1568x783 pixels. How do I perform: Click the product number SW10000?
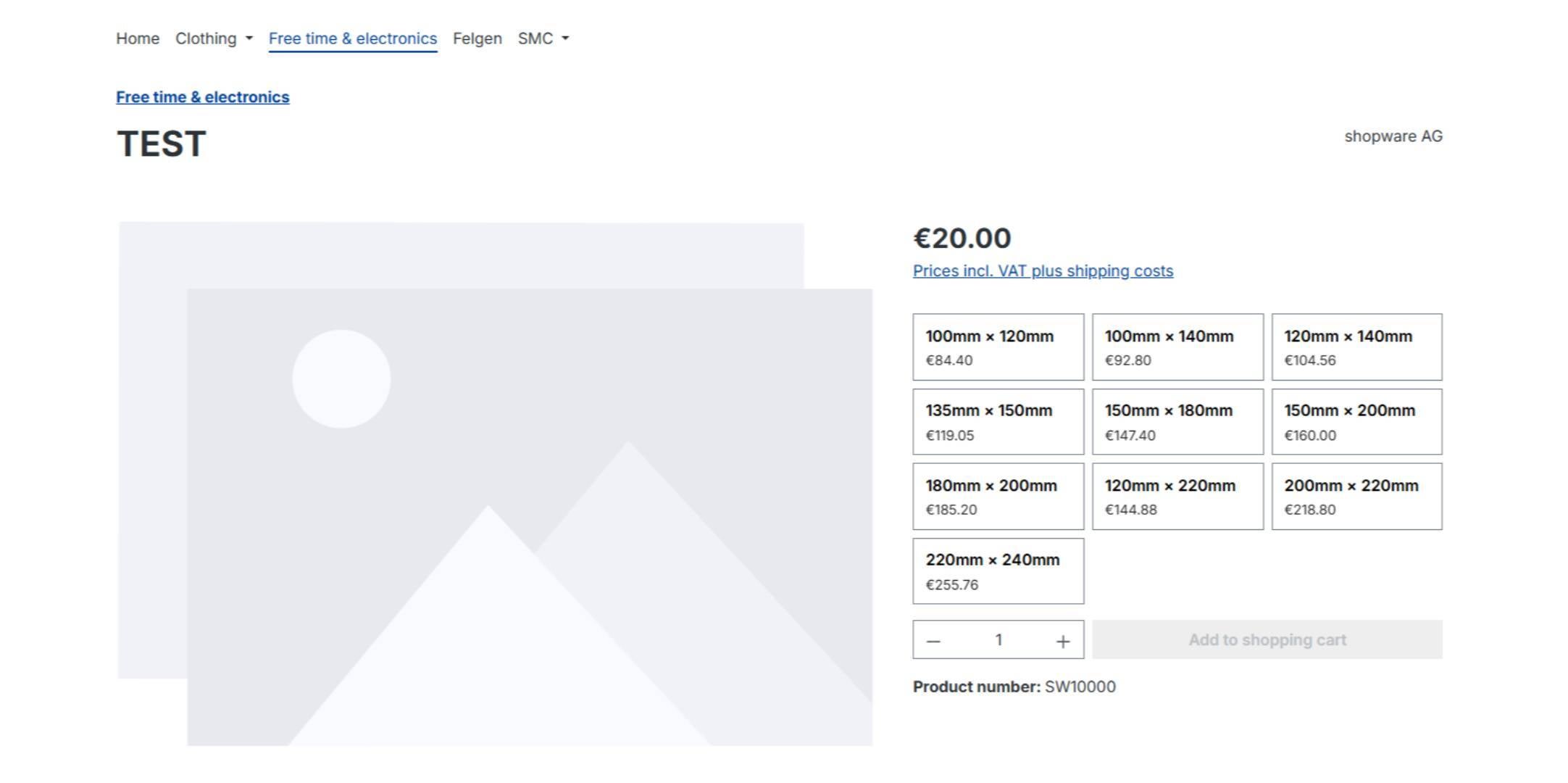pos(1080,687)
